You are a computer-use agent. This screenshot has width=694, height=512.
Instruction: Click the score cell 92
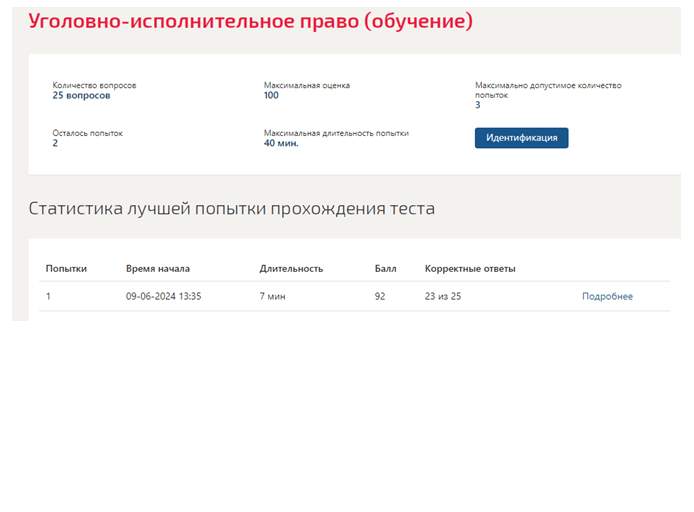[x=380, y=296]
